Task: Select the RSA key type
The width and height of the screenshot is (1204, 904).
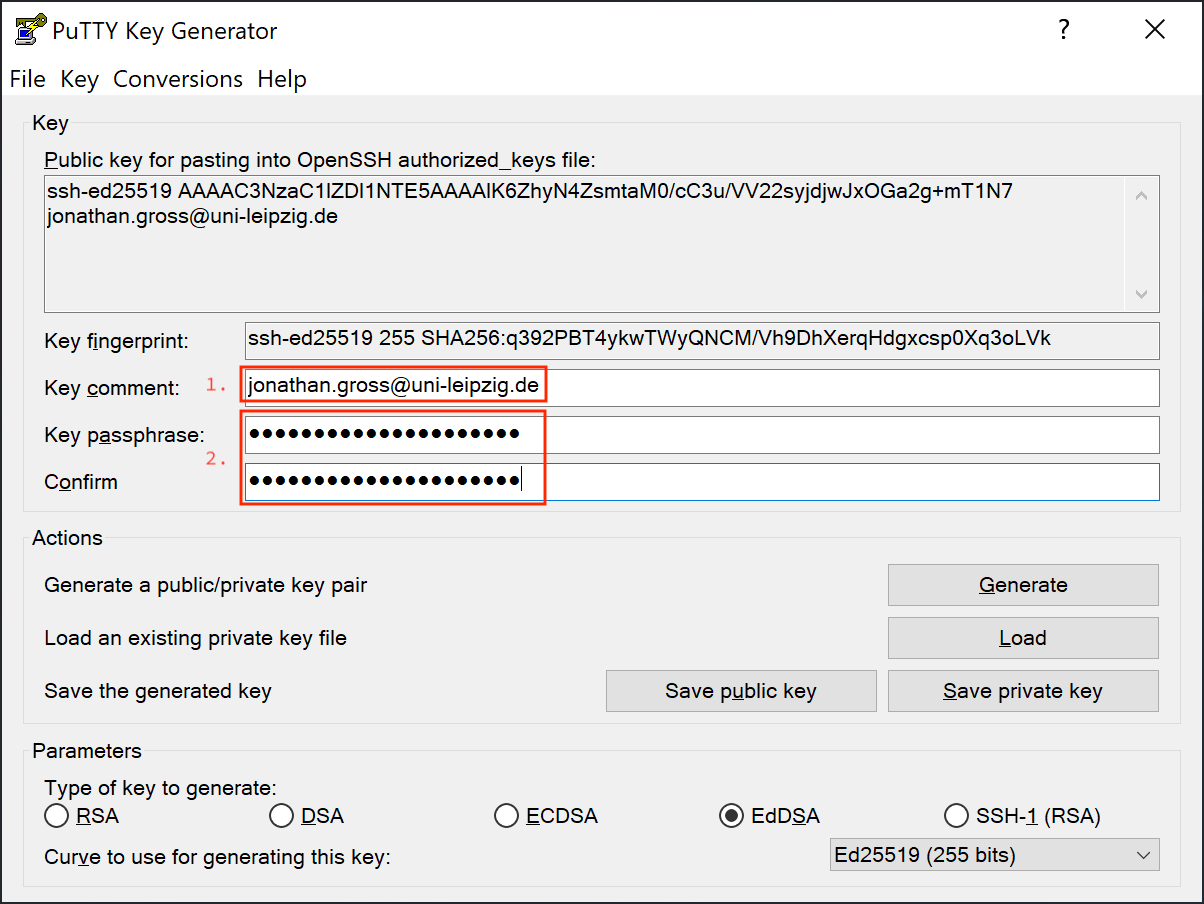Action: point(82,816)
